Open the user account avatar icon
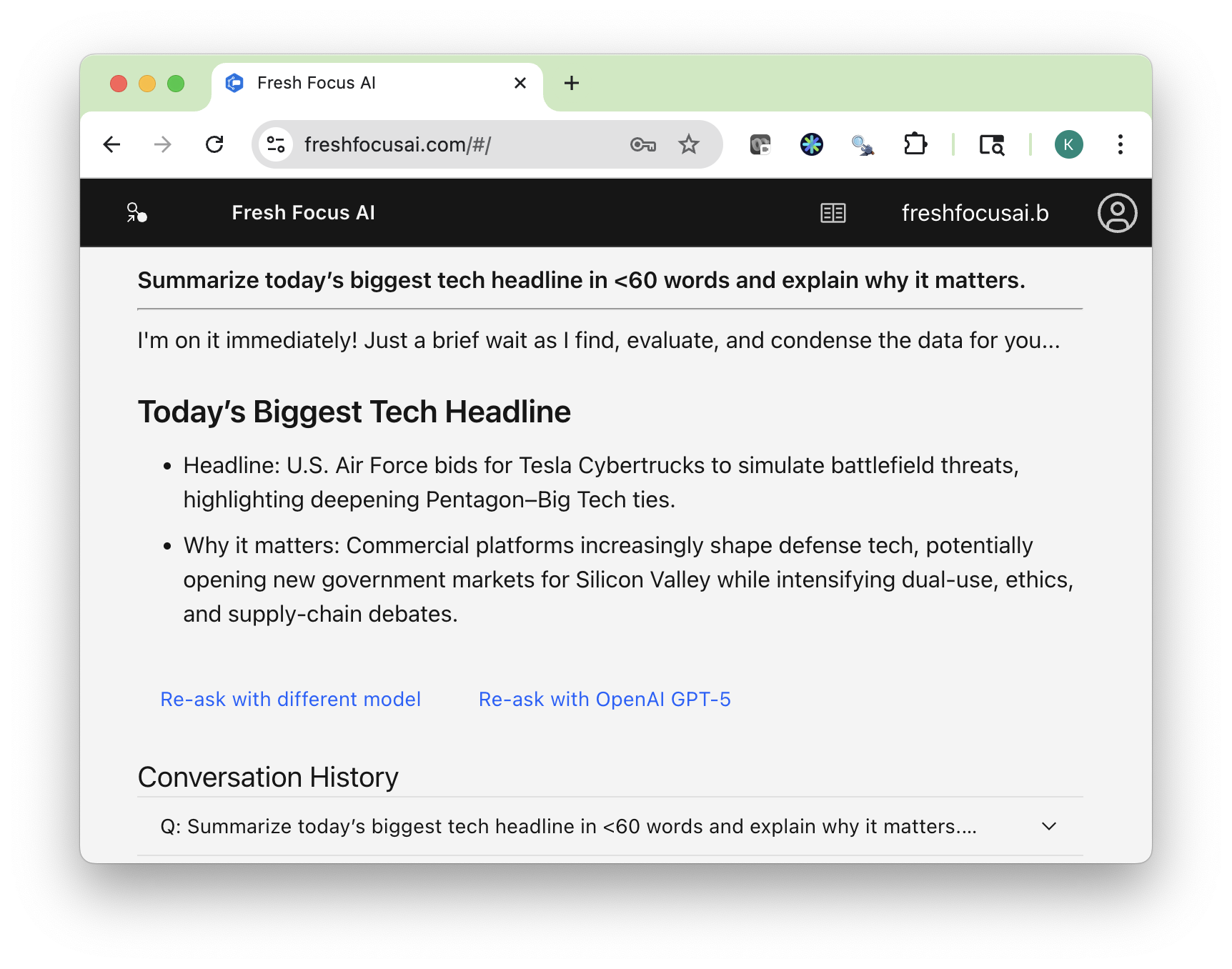This screenshot has height=969, width=1232. coord(1117,213)
